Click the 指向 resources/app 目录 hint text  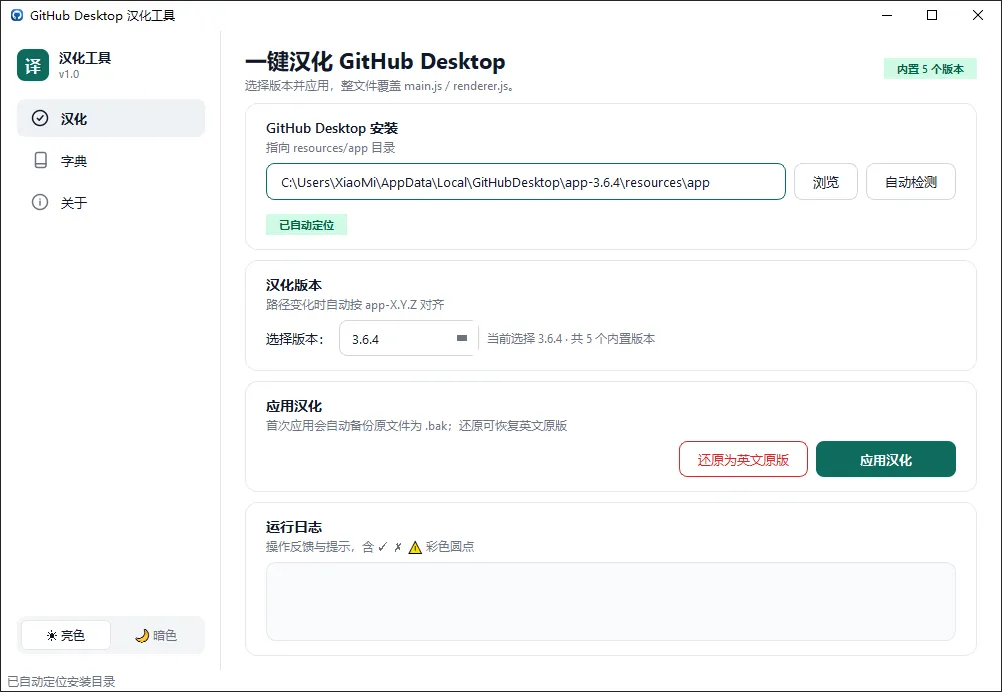331,148
